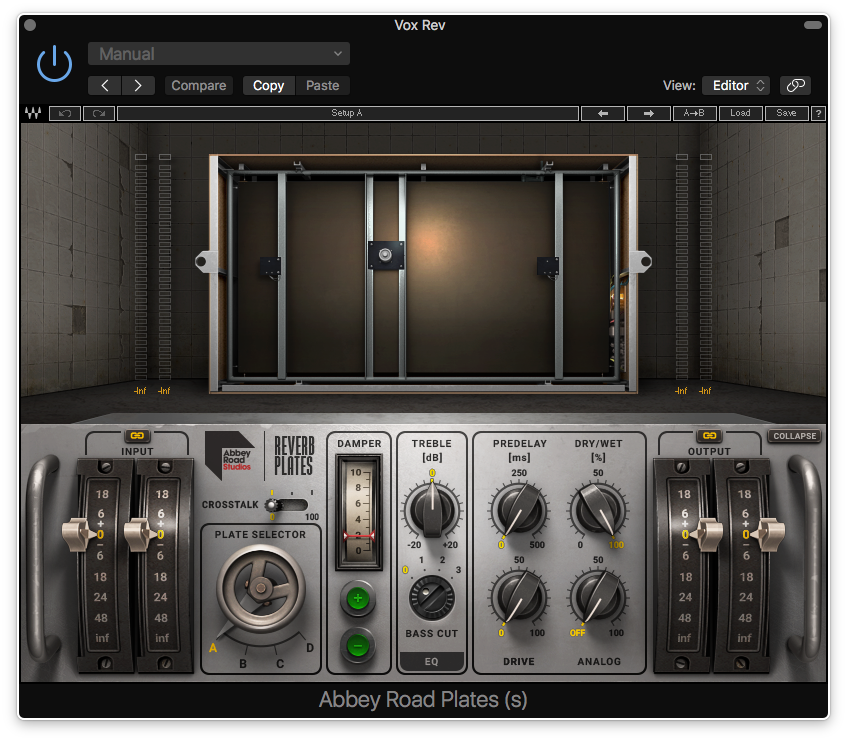The width and height of the screenshot is (847, 741).
Task: Click the right INPUT fader handle
Action: pyautogui.click(x=139, y=534)
